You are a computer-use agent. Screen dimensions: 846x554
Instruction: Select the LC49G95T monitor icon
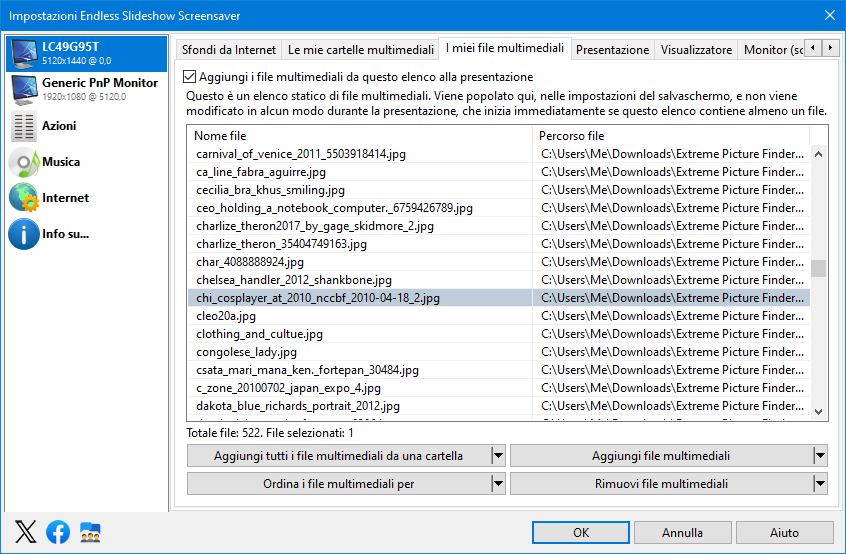click(24, 54)
